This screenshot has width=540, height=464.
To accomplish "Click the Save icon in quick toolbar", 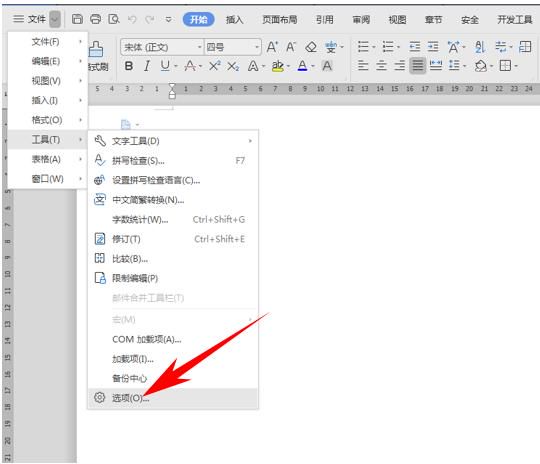I will 77,19.
